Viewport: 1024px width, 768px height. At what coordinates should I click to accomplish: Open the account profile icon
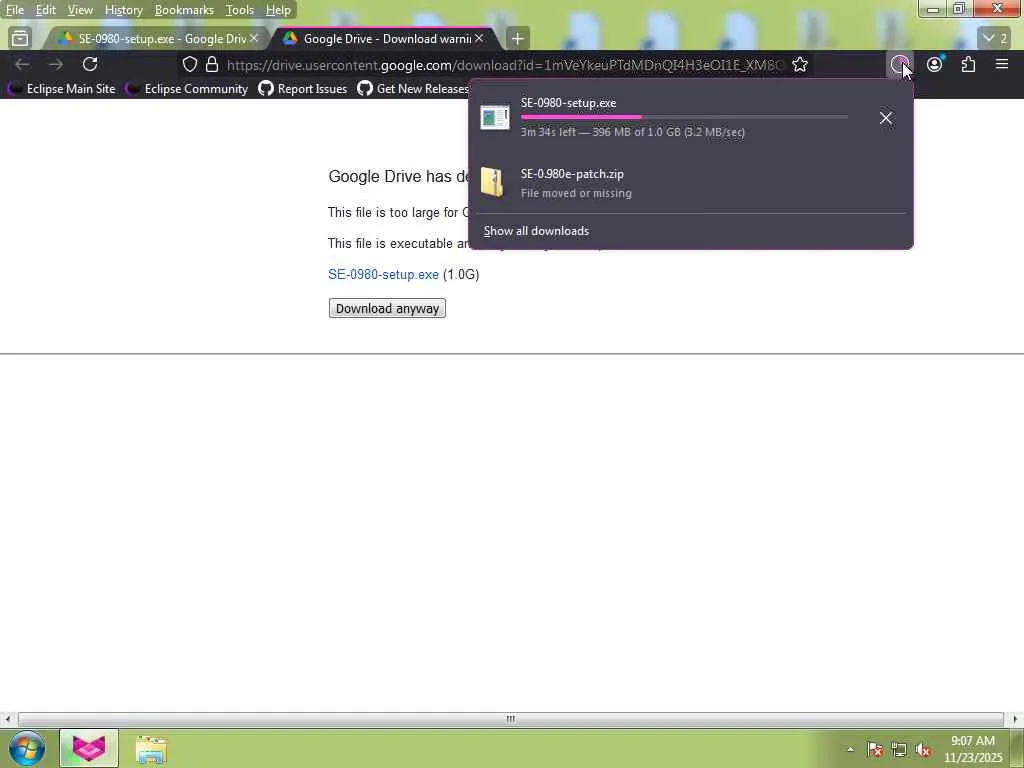click(x=935, y=64)
